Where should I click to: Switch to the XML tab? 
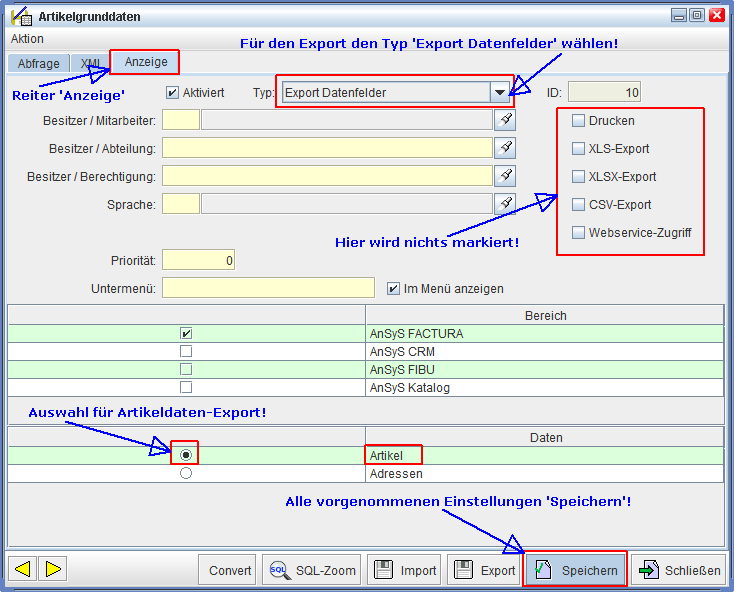[x=91, y=63]
